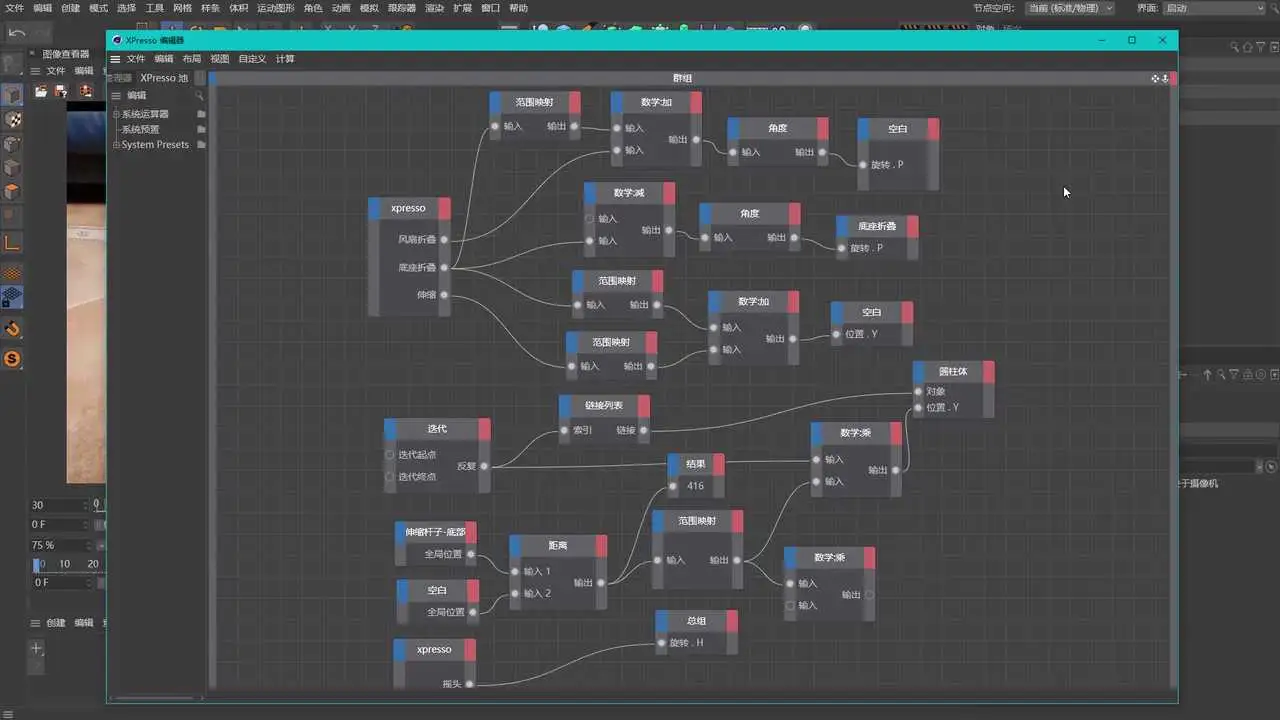Viewport: 1280px width, 720px height.
Task: Click the home icon in object manager
Action: click(x=1247, y=47)
